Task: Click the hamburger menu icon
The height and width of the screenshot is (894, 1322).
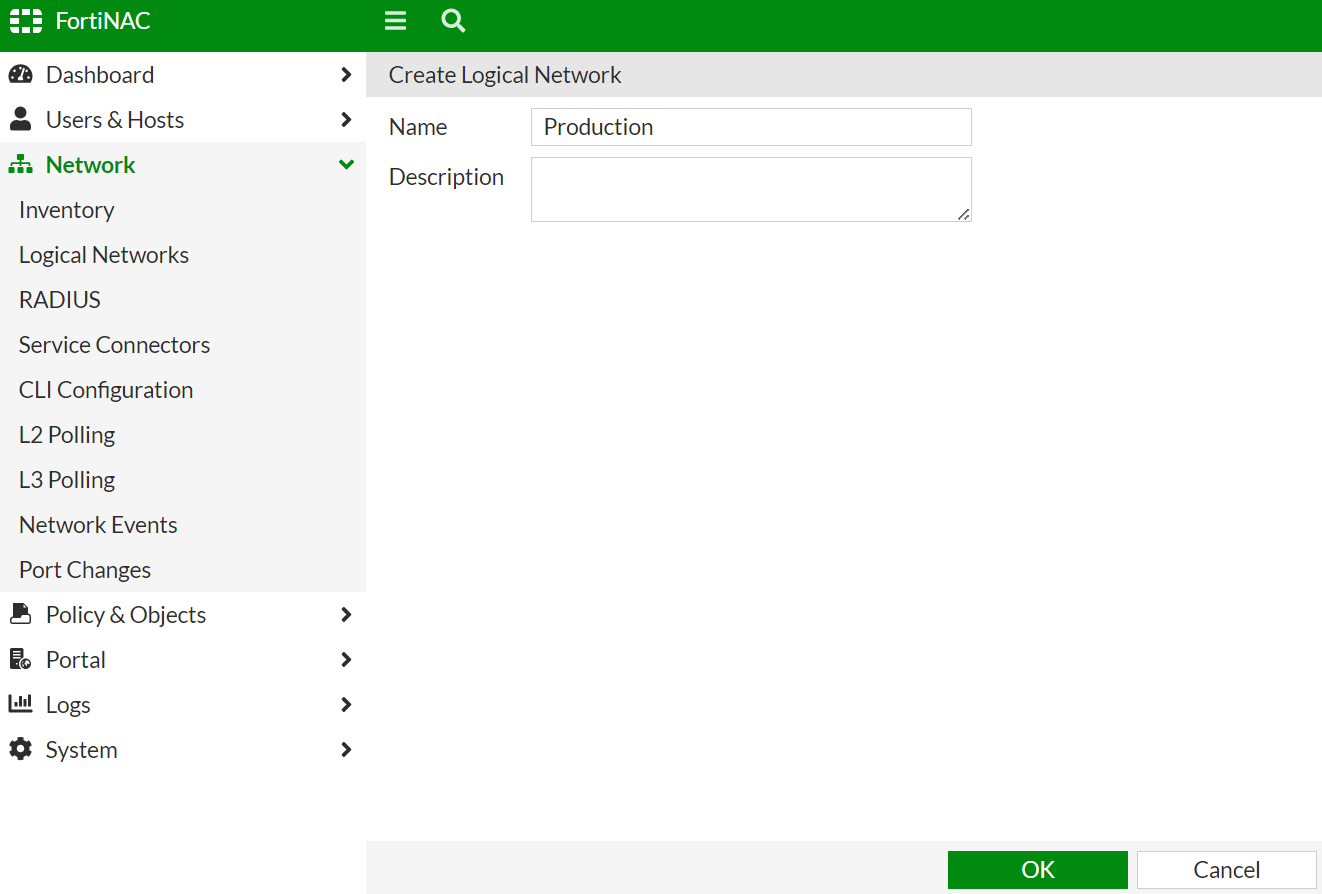Action: (x=395, y=20)
